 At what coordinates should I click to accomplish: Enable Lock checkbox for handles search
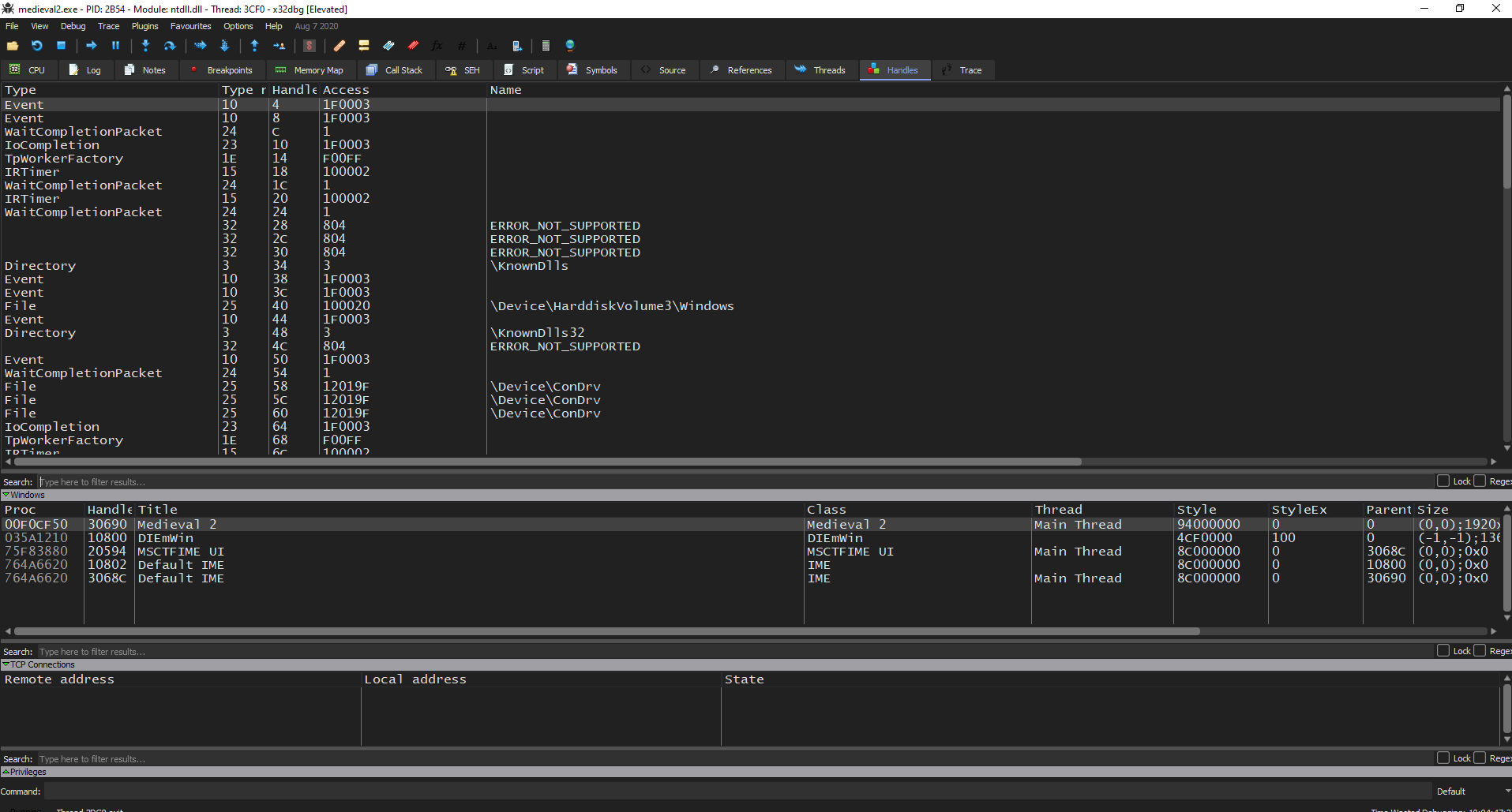pos(1443,481)
